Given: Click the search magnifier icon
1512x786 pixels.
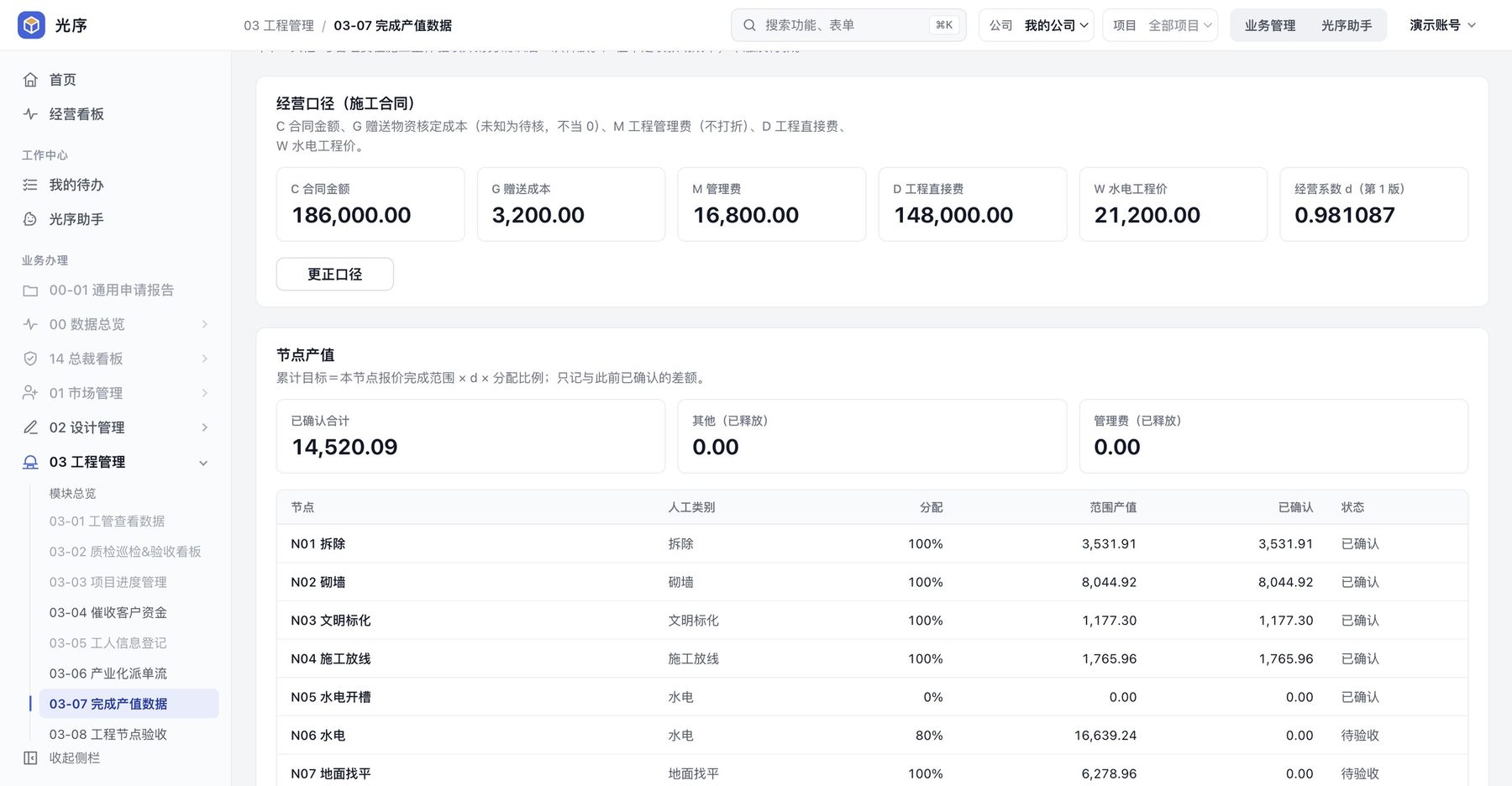Looking at the screenshot, I should [x=749, y=25].
